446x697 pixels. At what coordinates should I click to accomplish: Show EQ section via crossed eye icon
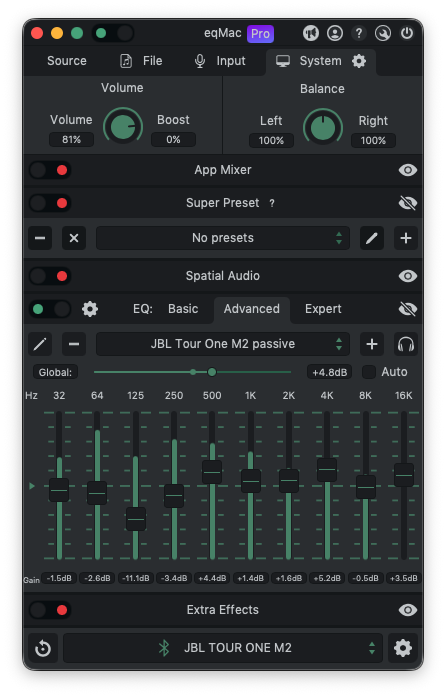pyautogui.click(x=408, y=309)
